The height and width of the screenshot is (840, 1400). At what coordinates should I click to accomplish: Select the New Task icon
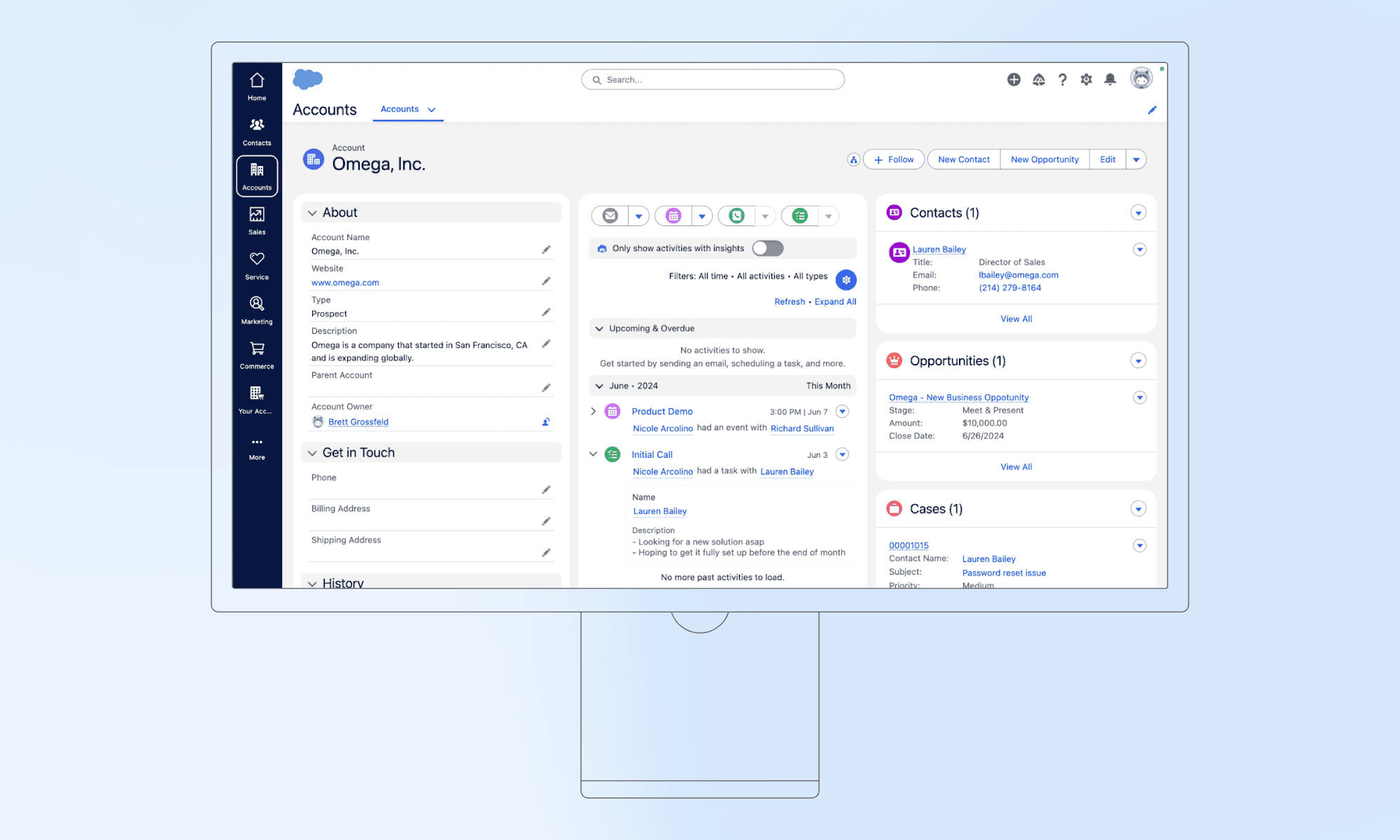pyautogui.click(x=799, y=216)
